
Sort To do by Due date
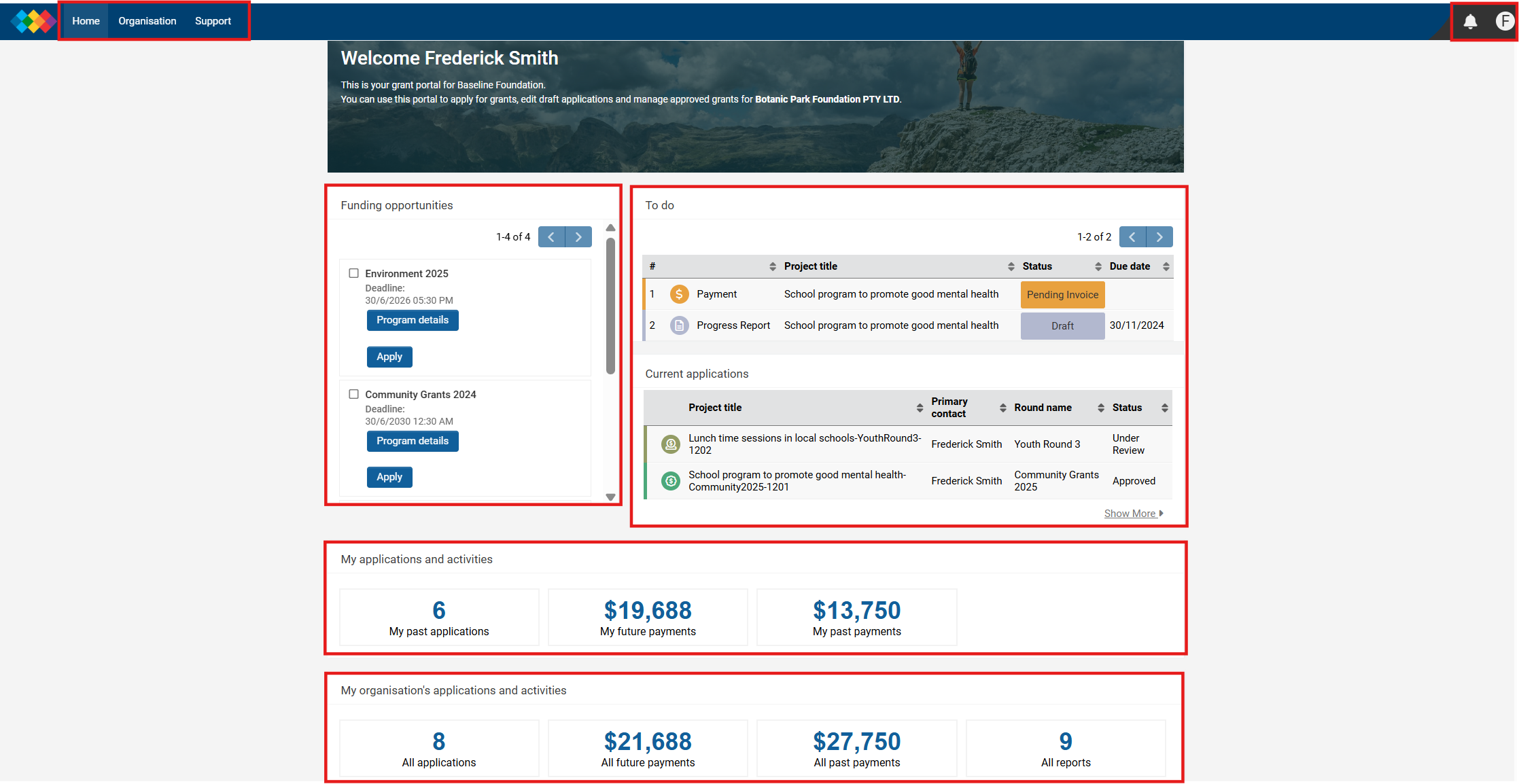tap(1166, 266)
